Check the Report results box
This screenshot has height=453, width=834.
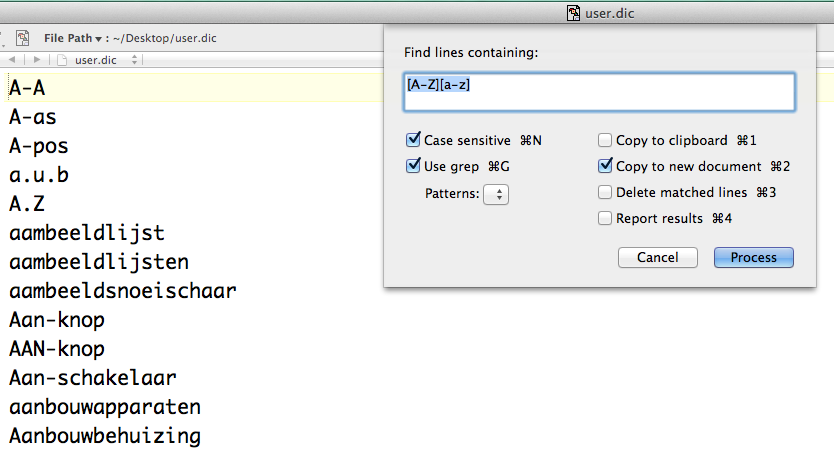click(x=605, y=218)
